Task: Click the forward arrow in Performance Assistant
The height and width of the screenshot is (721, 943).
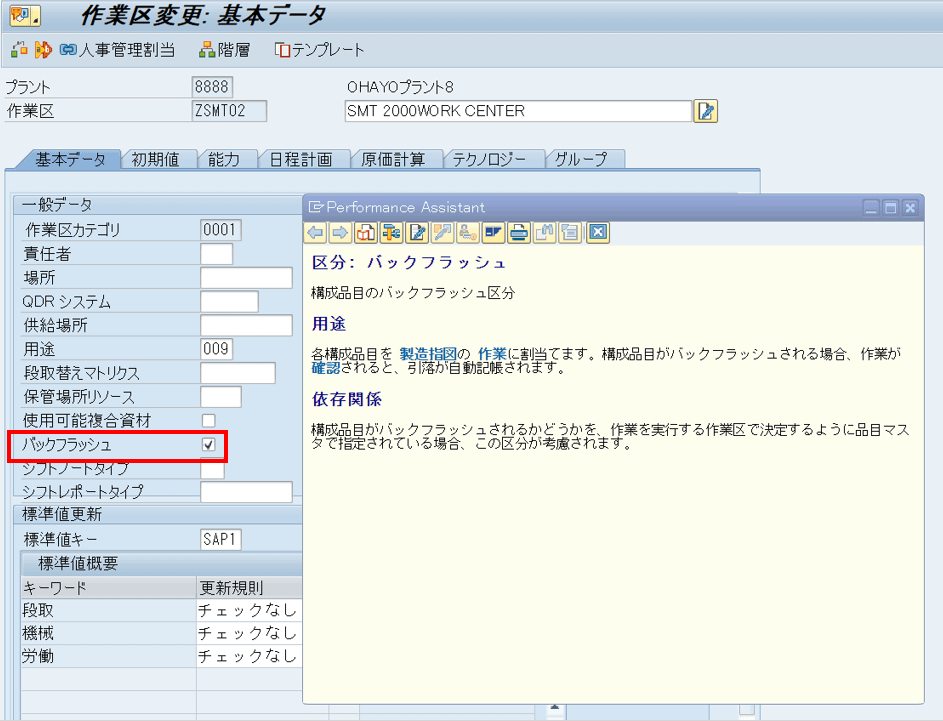Action: pos(340,233)
